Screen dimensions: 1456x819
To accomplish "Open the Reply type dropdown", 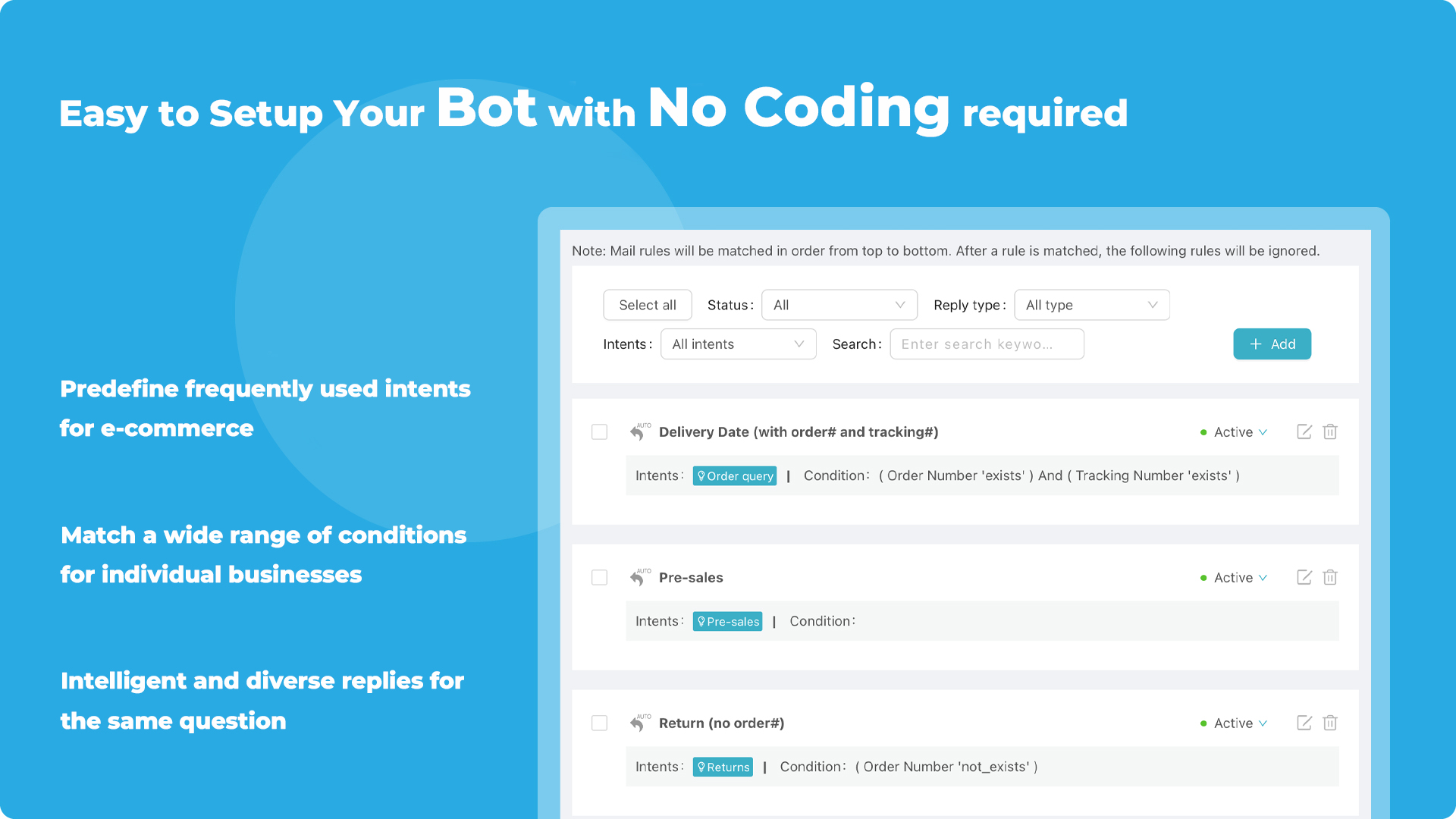I will [1091, 305].
